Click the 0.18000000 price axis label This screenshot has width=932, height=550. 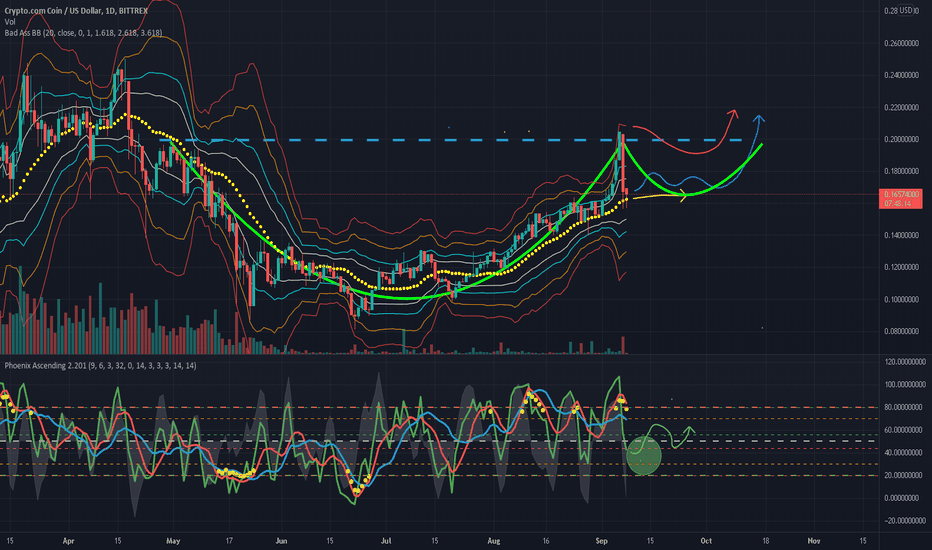point(902,171)
